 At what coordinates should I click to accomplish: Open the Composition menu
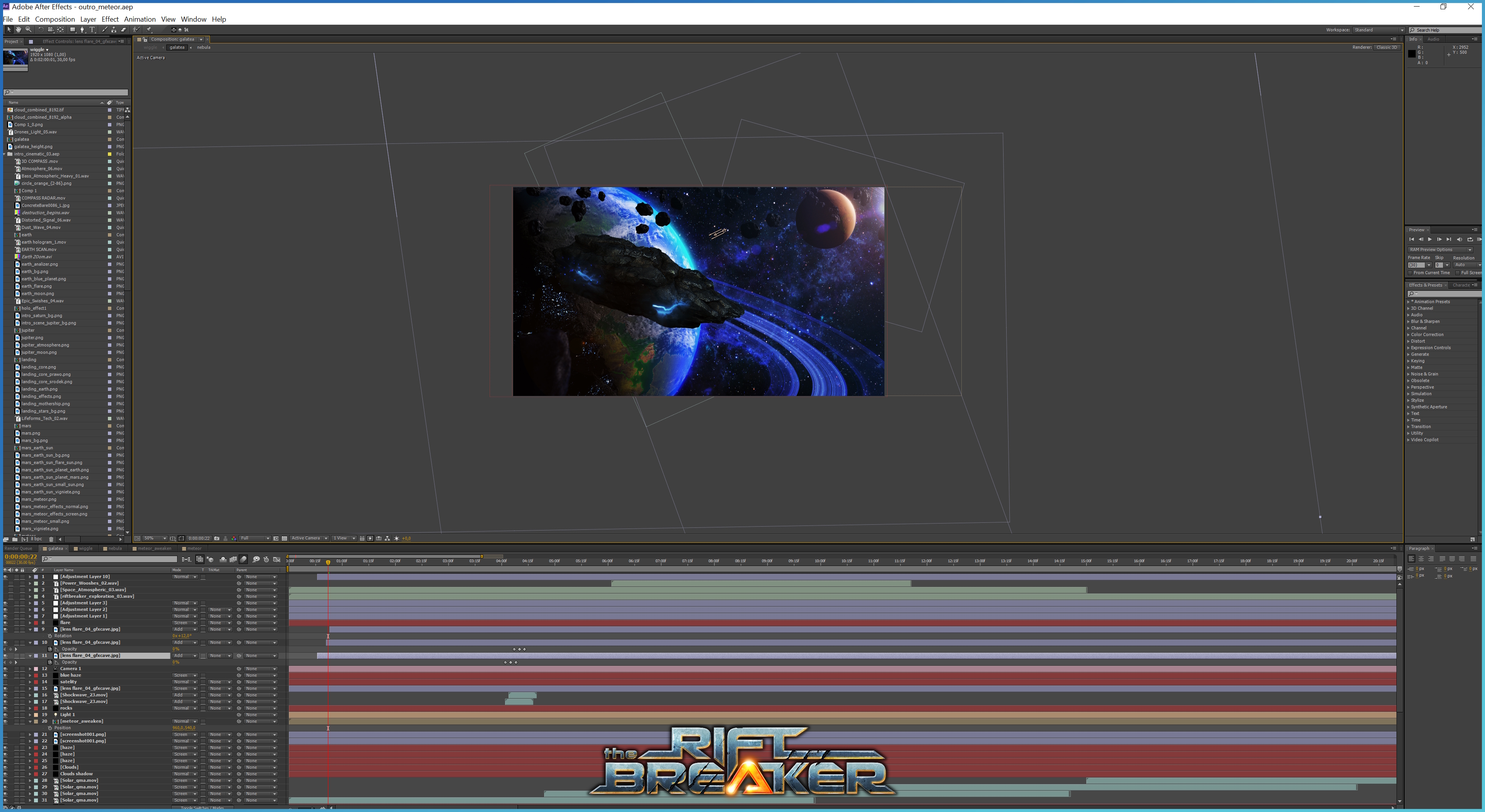click(x=55, y=19)
